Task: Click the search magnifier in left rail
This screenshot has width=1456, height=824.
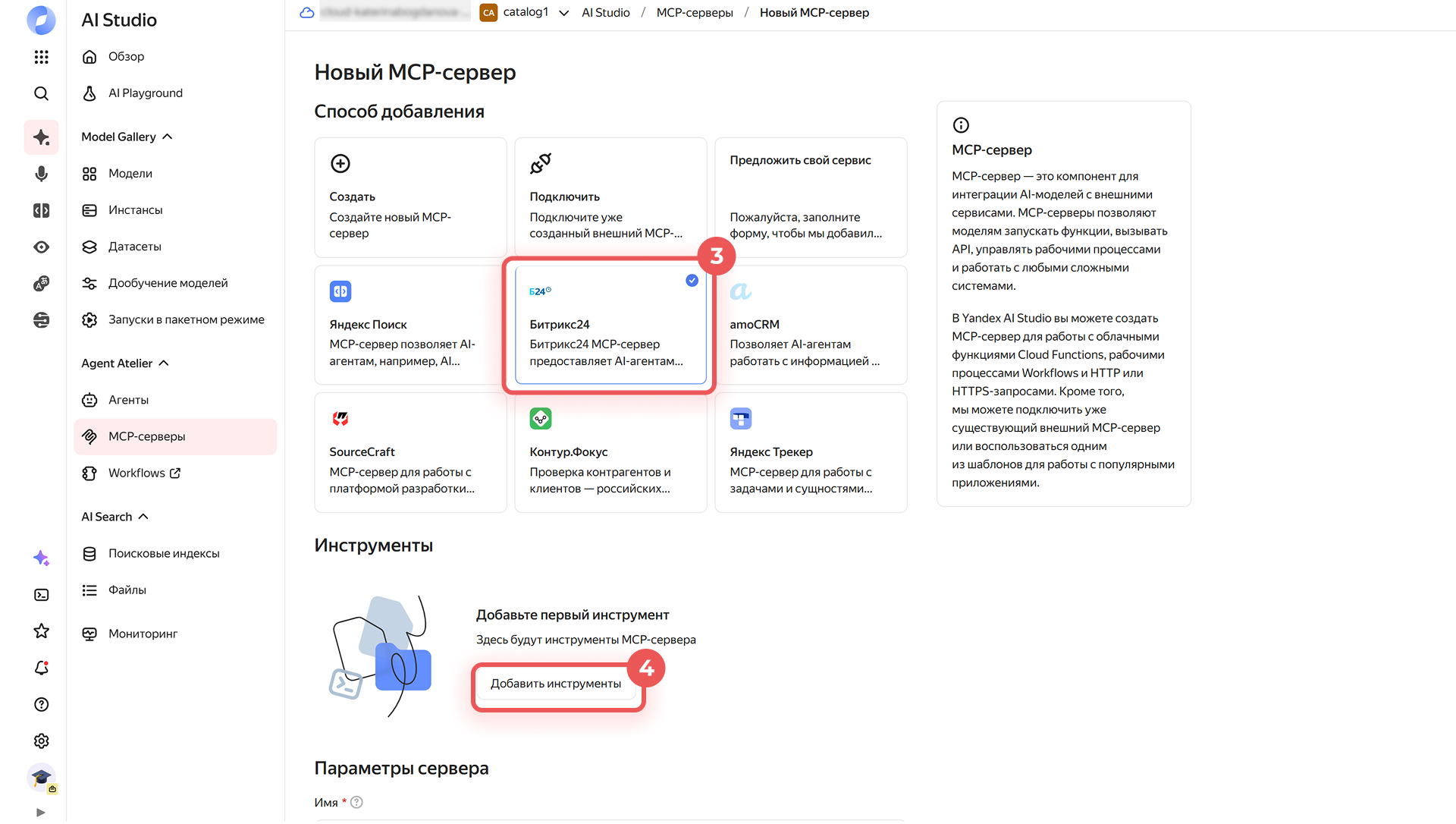Action: [41, 93]
